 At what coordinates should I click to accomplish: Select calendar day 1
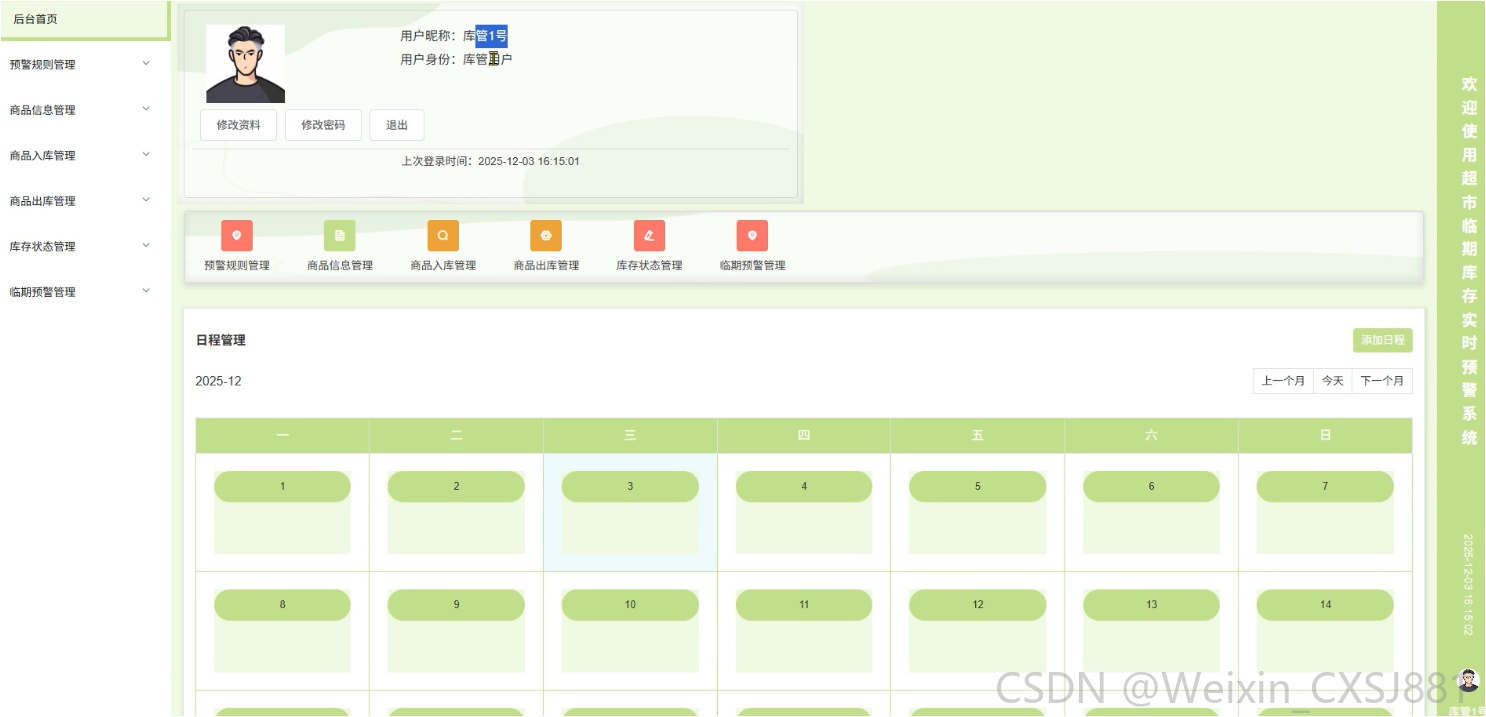point(282,487)
